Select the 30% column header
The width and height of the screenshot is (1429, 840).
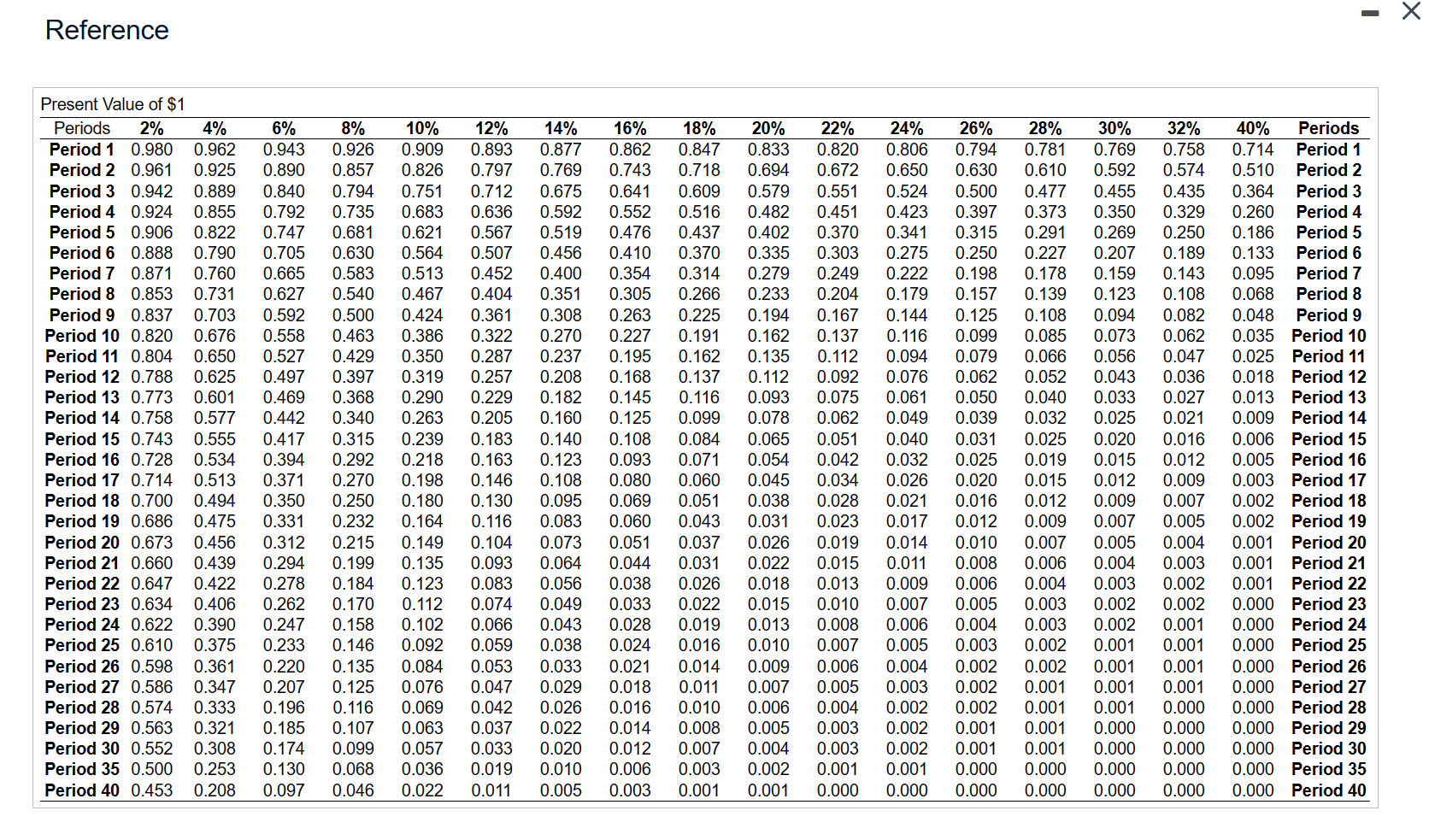(x=1114, y=128)
